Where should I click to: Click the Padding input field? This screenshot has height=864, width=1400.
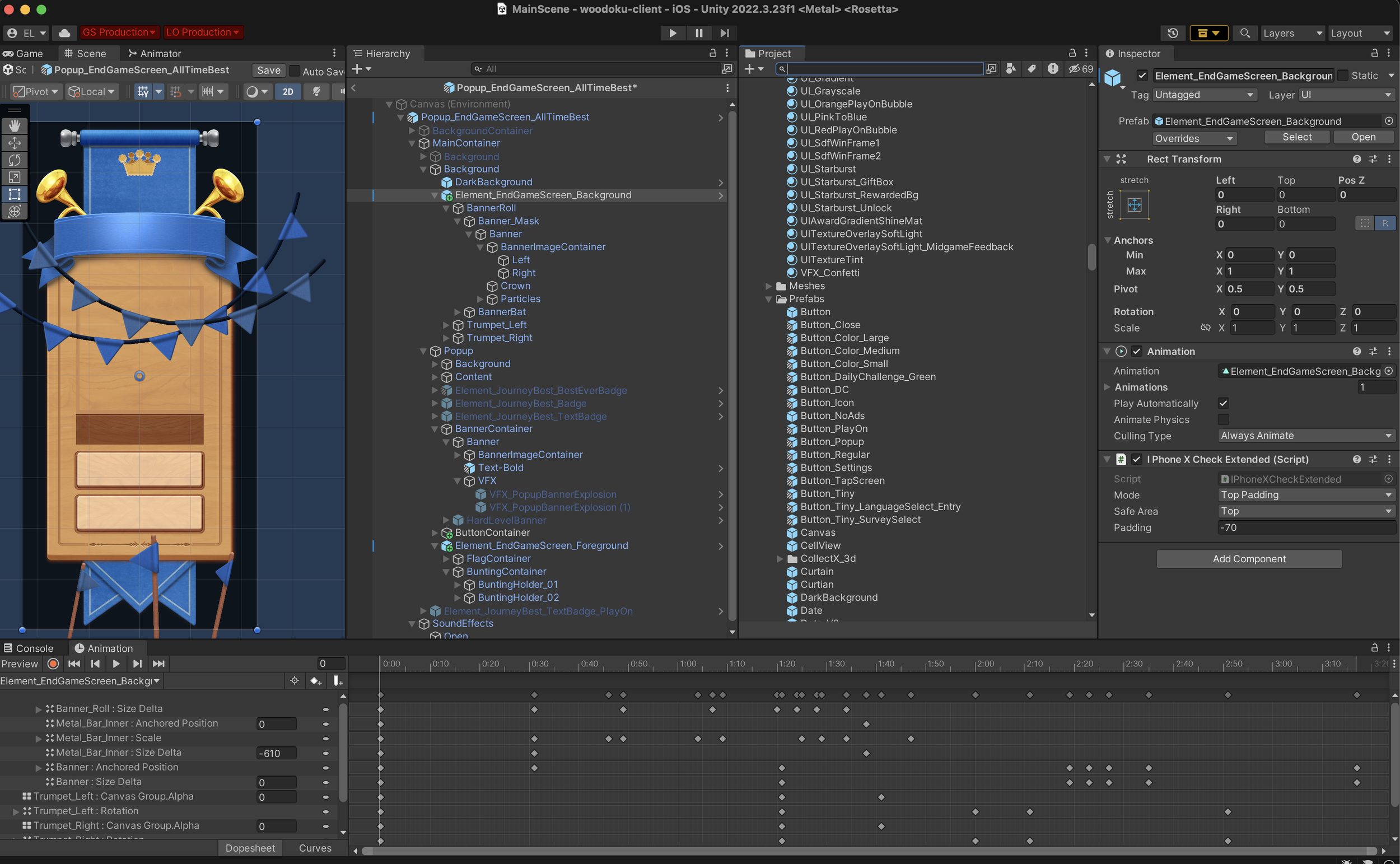(x=1305, y=527)
